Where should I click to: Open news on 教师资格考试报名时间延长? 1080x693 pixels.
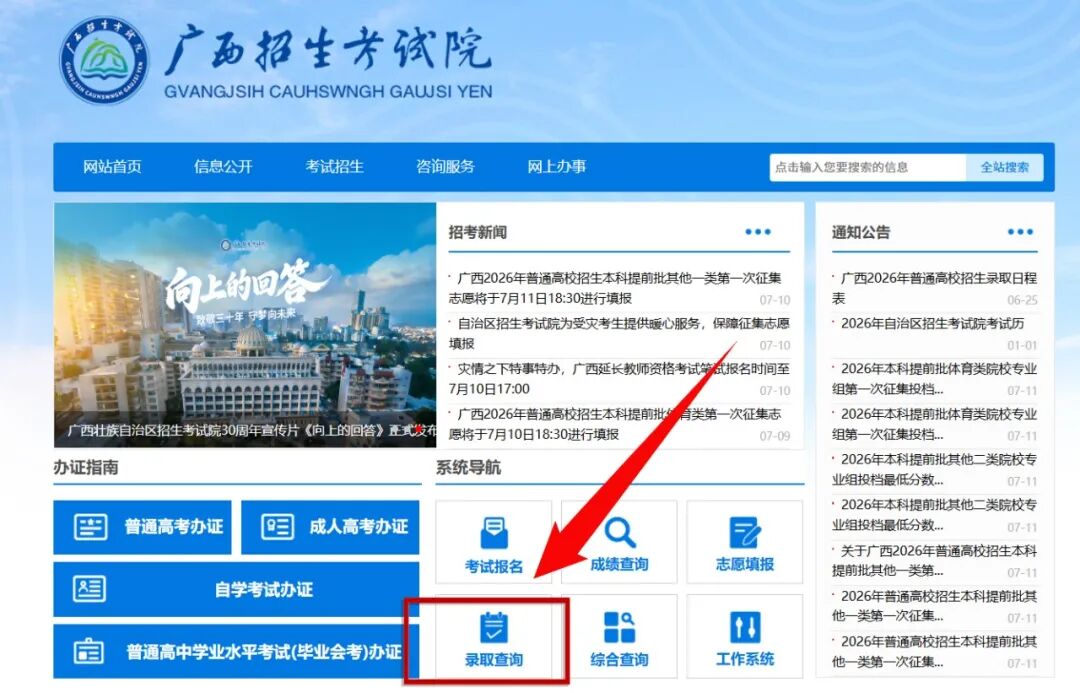pos(619,379)
